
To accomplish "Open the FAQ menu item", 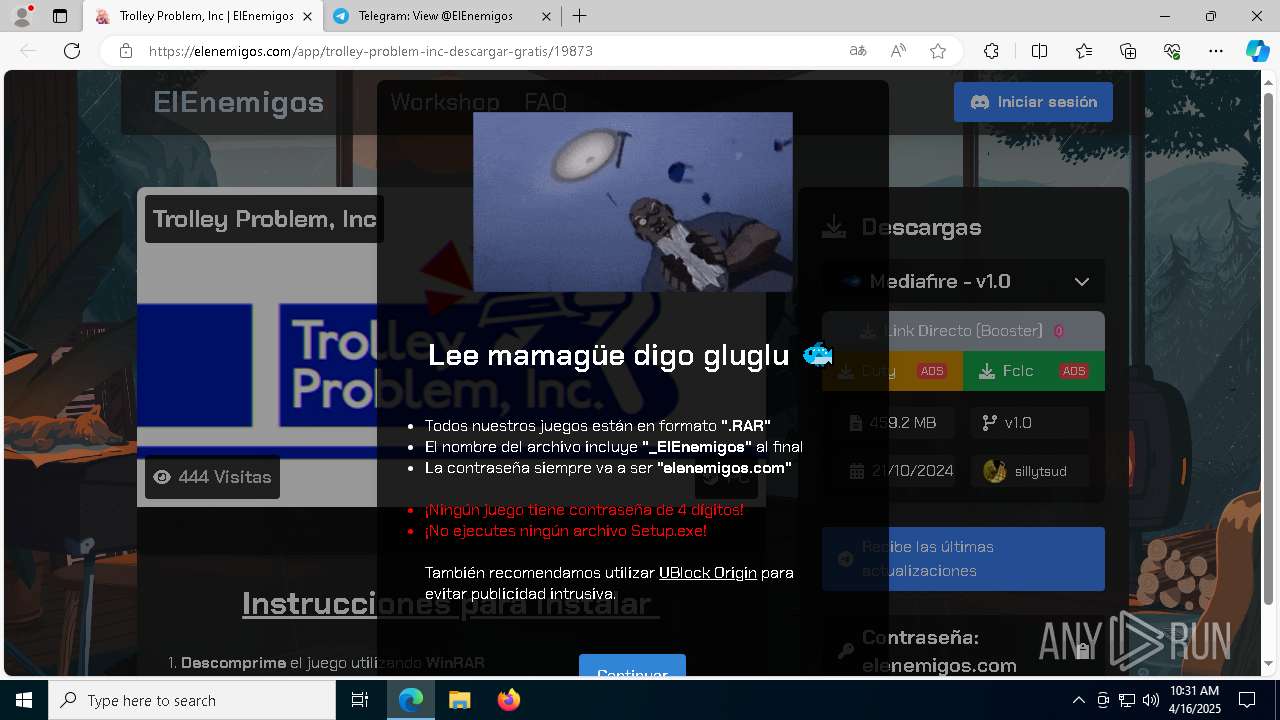I will click(545, 102).
